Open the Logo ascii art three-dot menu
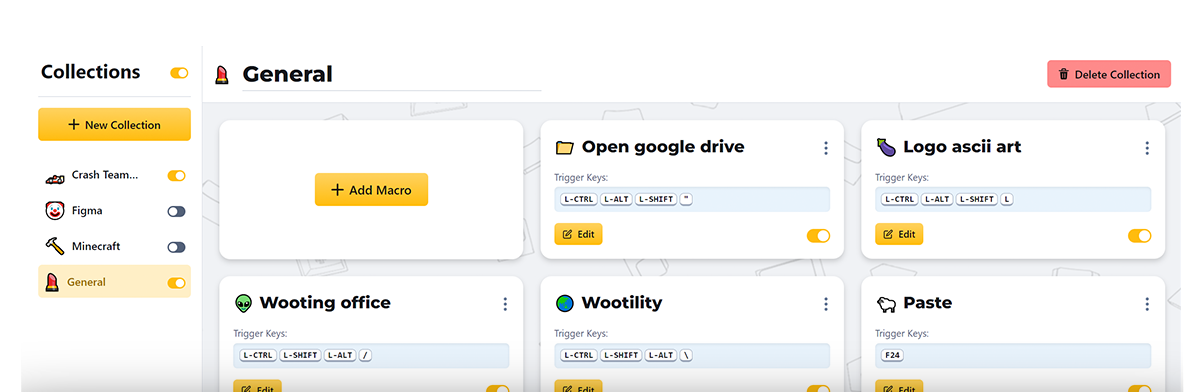 [1147, 148]
